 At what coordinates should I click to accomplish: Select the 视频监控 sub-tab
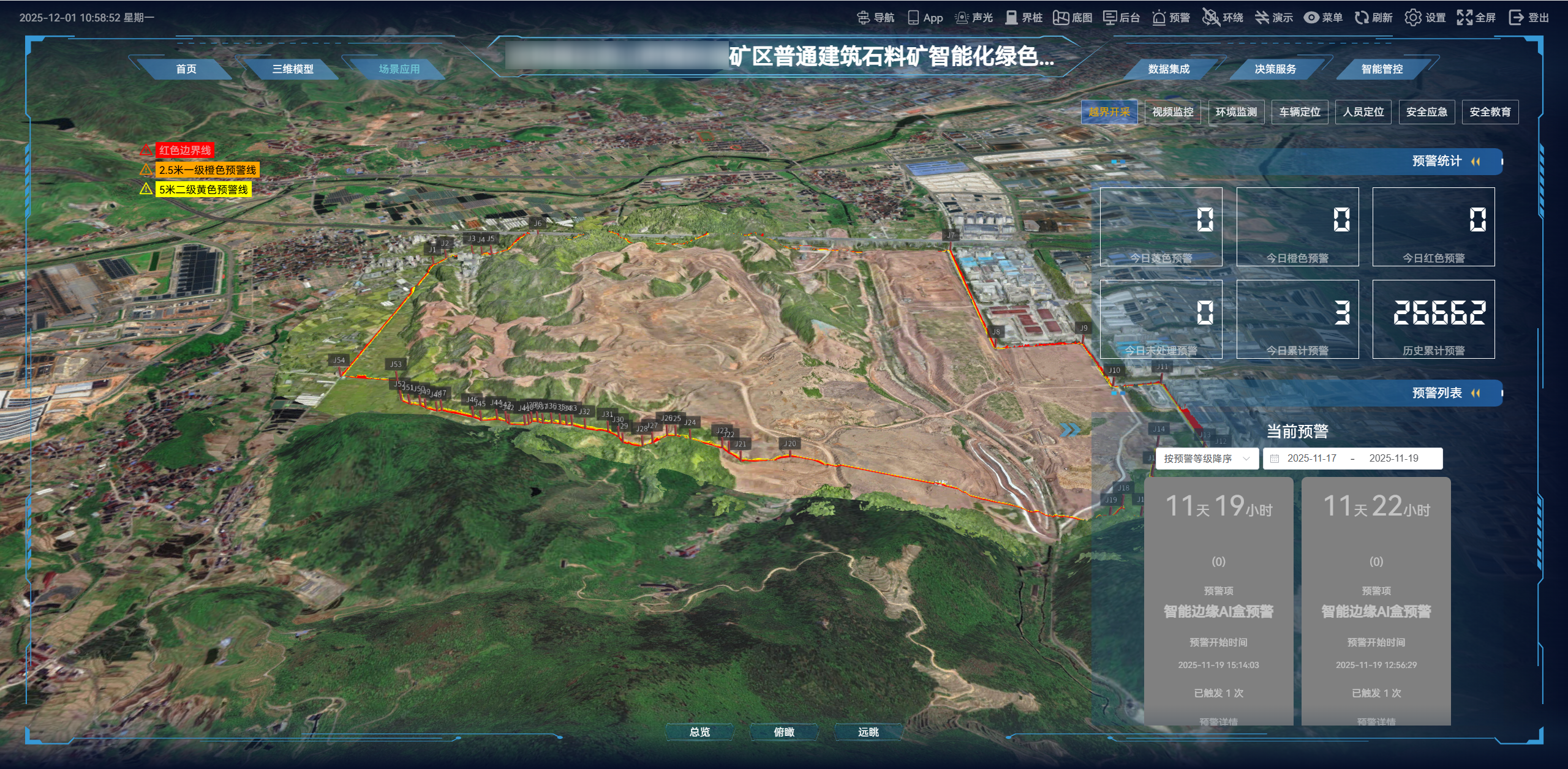pyautogui.click(x=1172, y=112)
